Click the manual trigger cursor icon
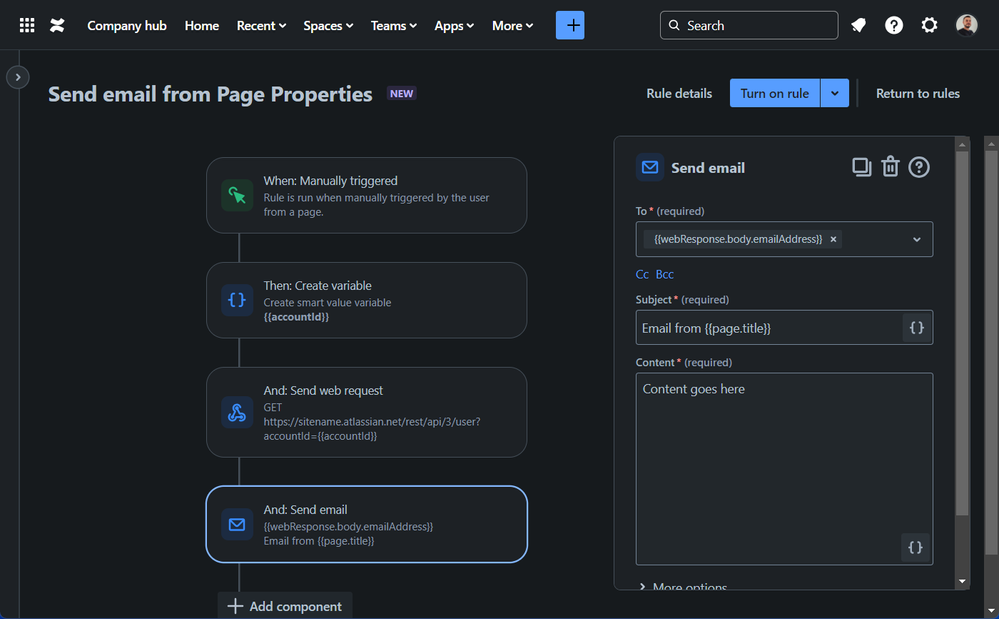999x619 pixels. [237, 195]
